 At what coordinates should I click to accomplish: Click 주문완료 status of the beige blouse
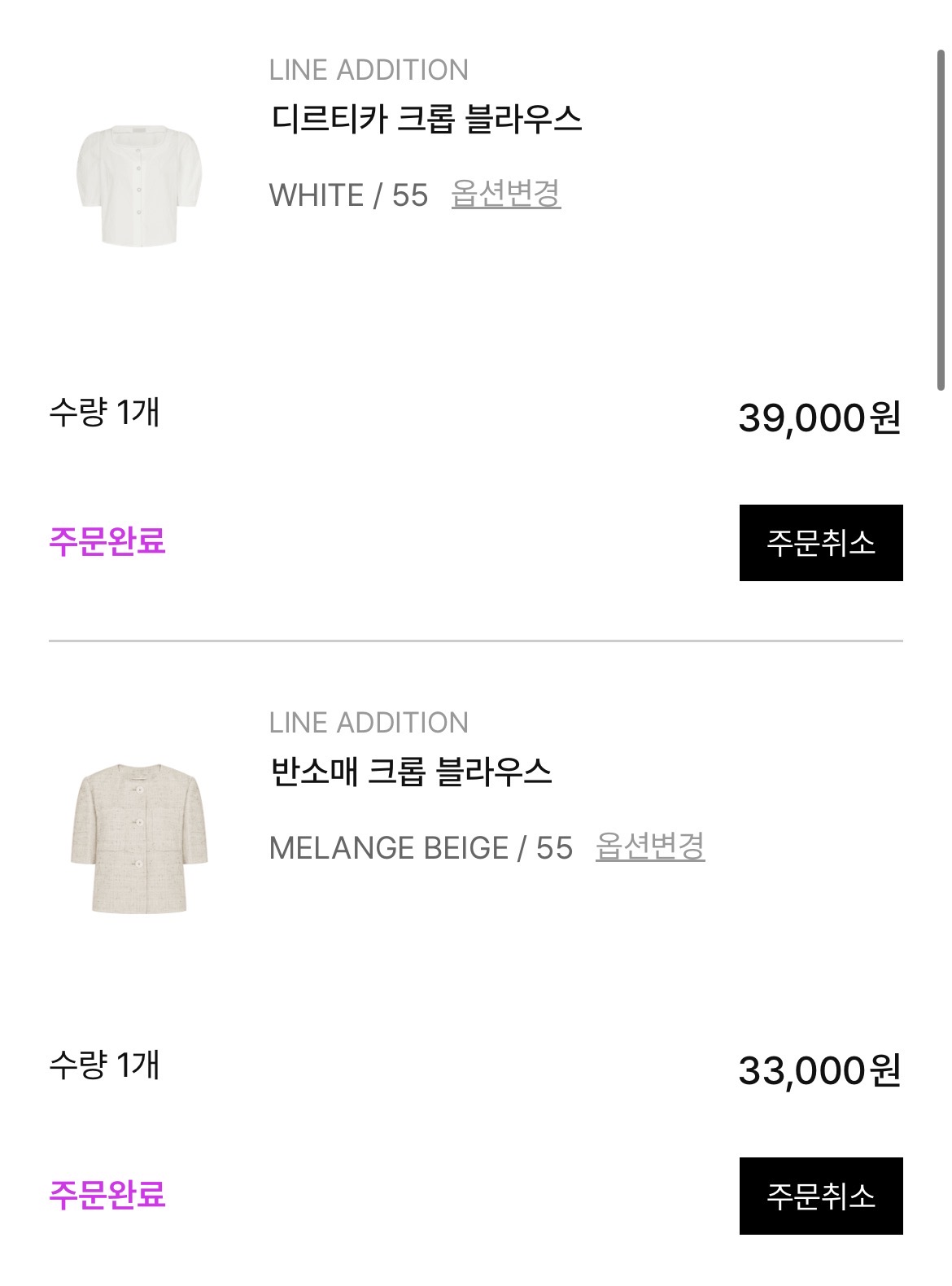click(x=107, y=1194)
